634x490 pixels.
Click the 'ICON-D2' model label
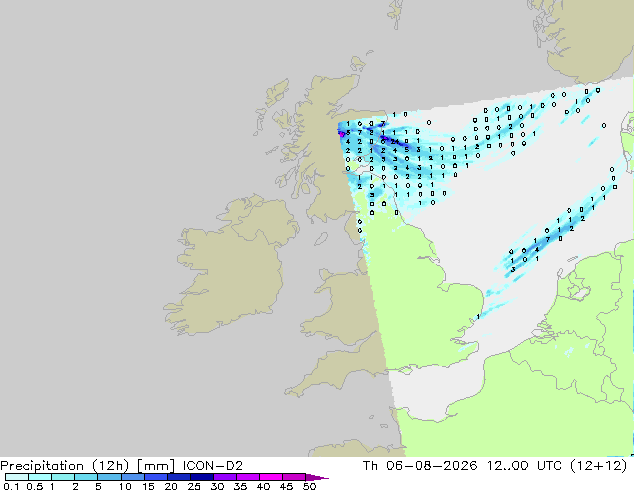pyautogui.click(x=213, y=466)
